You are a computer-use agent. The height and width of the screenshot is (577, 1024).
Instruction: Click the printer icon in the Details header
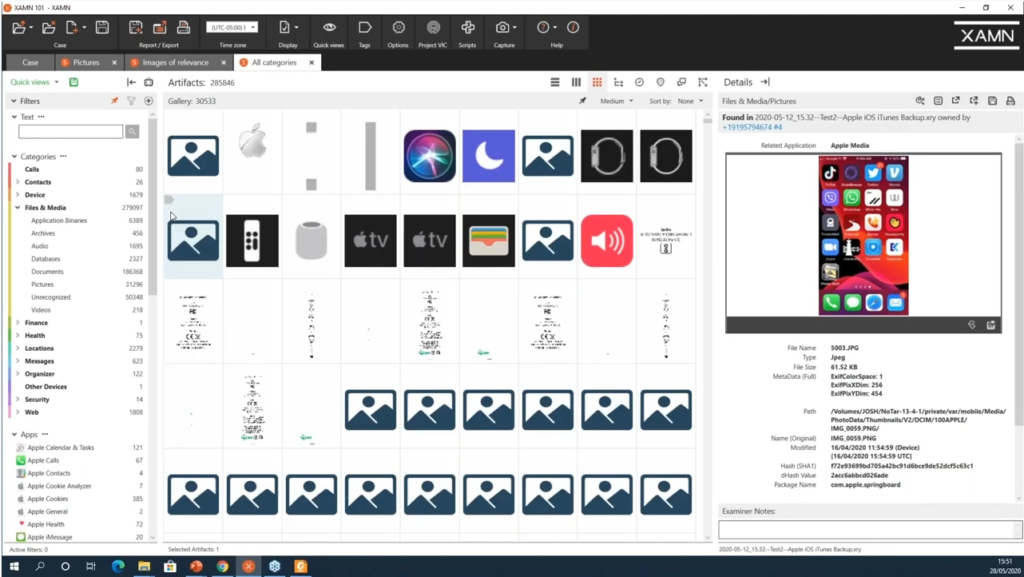pos(1010,101)
